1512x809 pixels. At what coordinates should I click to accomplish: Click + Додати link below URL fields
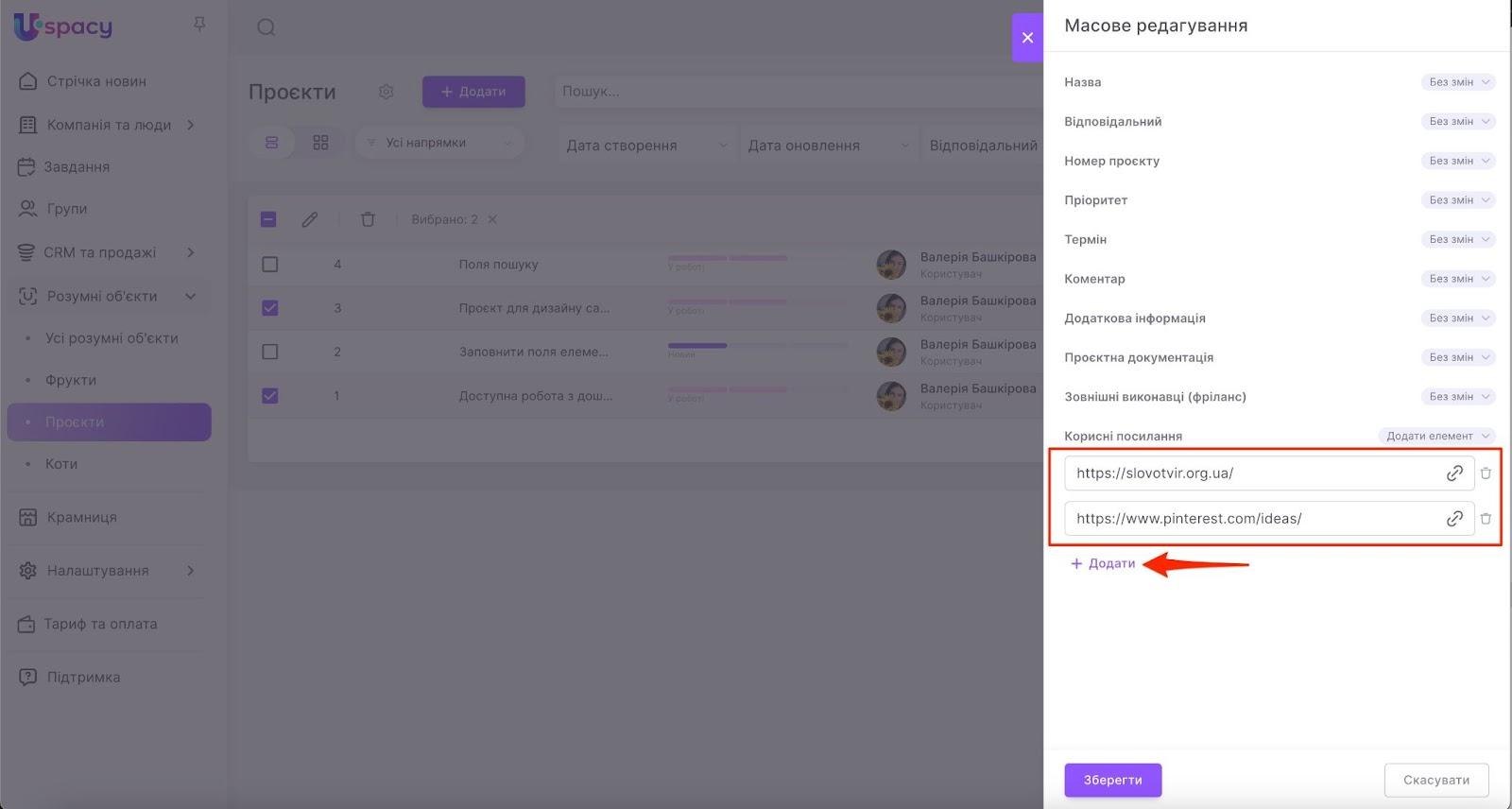click(x=1103, y=563)
